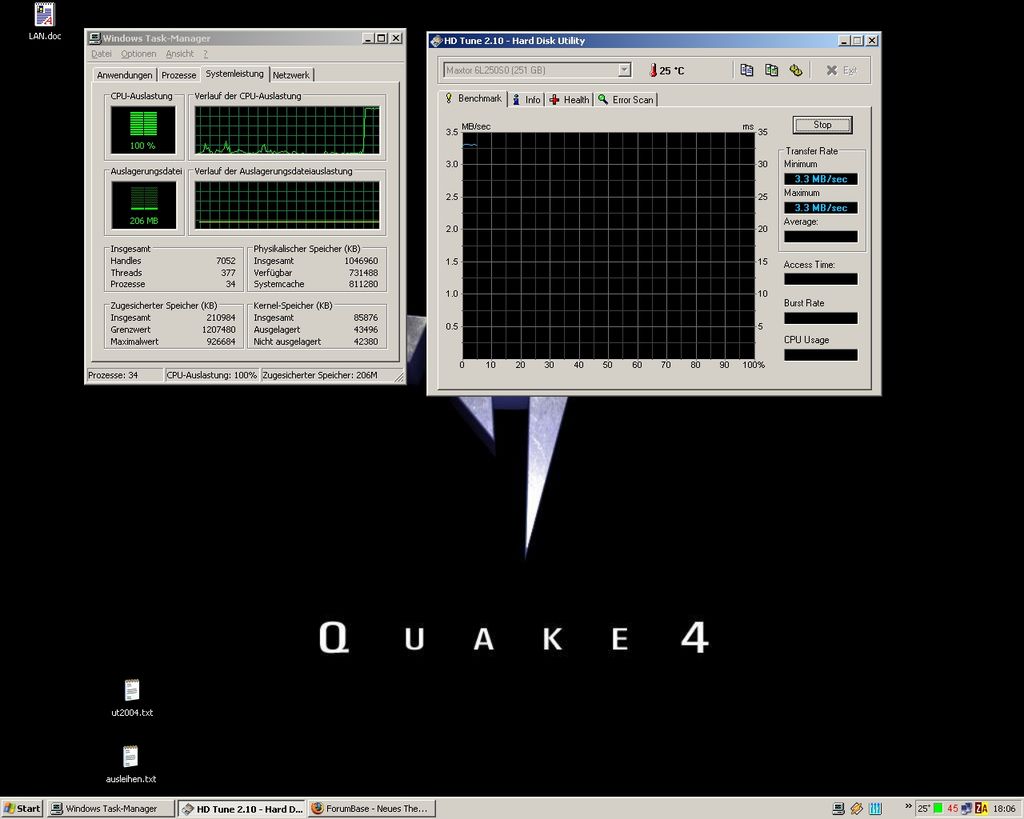This screenshot has width=1024, height=819.
Task: Switch to the Benchmark tab
Action: [473, 98]
